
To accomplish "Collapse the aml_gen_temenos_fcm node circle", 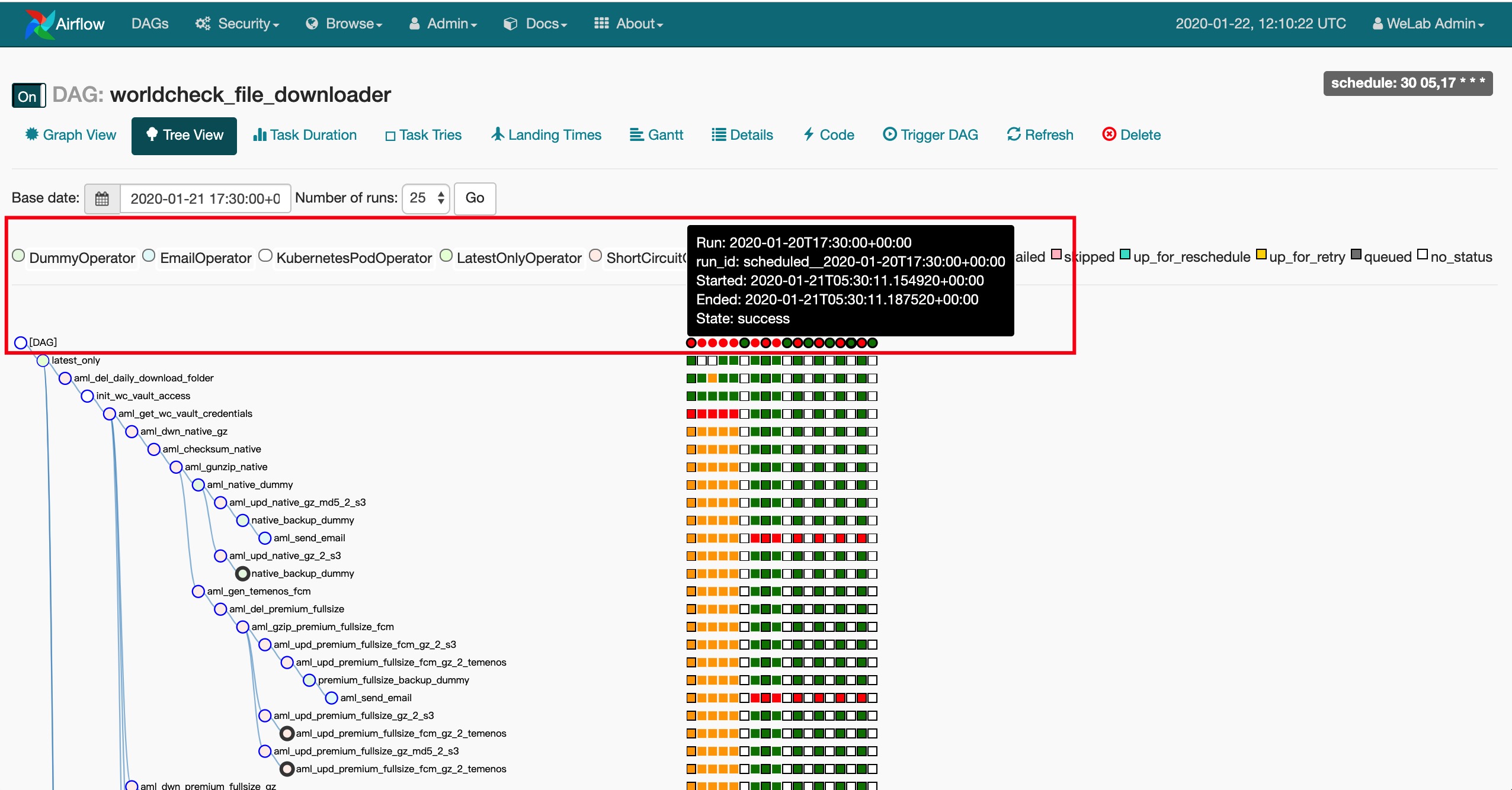I will pos(198,592).
